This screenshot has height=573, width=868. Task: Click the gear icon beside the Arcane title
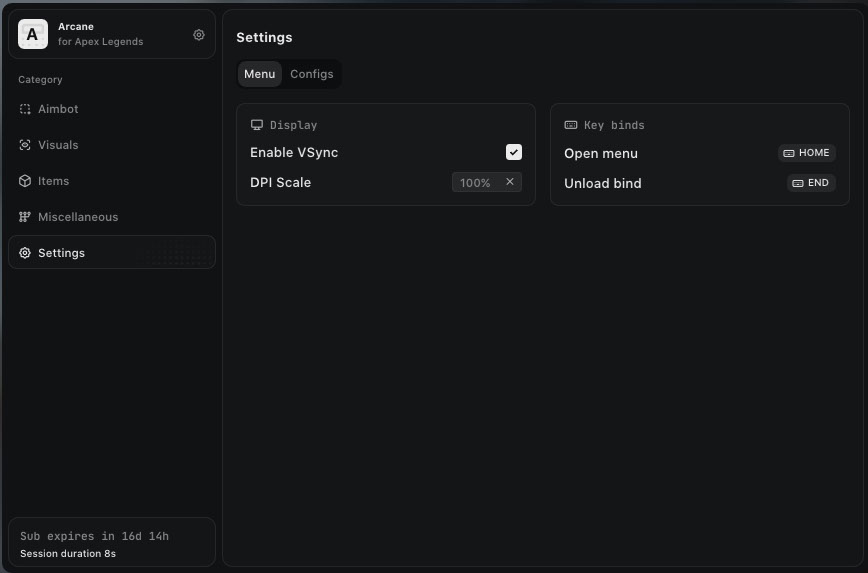tap(199, 35)
